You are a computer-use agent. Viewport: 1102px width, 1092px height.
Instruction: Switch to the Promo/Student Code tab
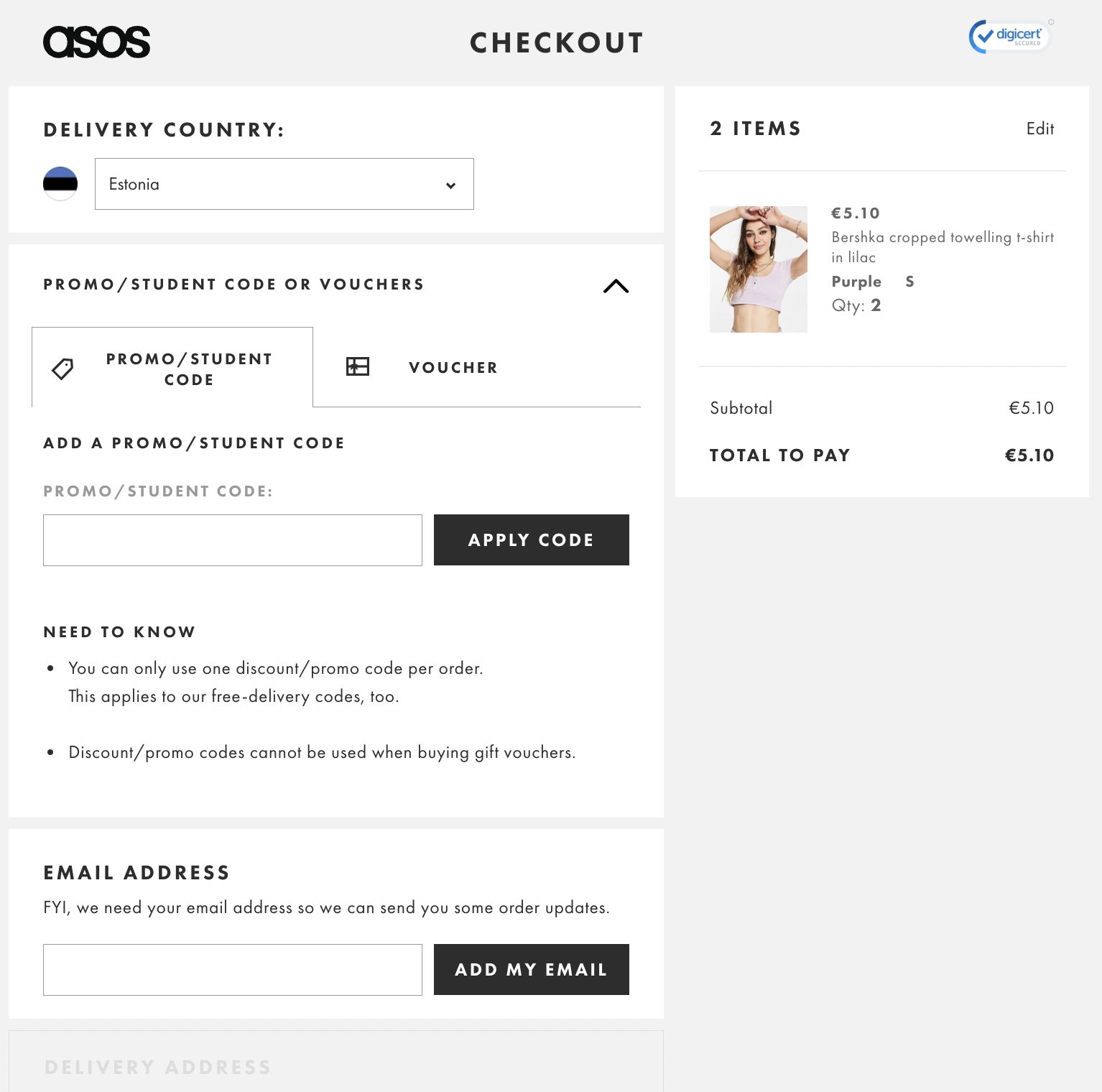[189, 369]
